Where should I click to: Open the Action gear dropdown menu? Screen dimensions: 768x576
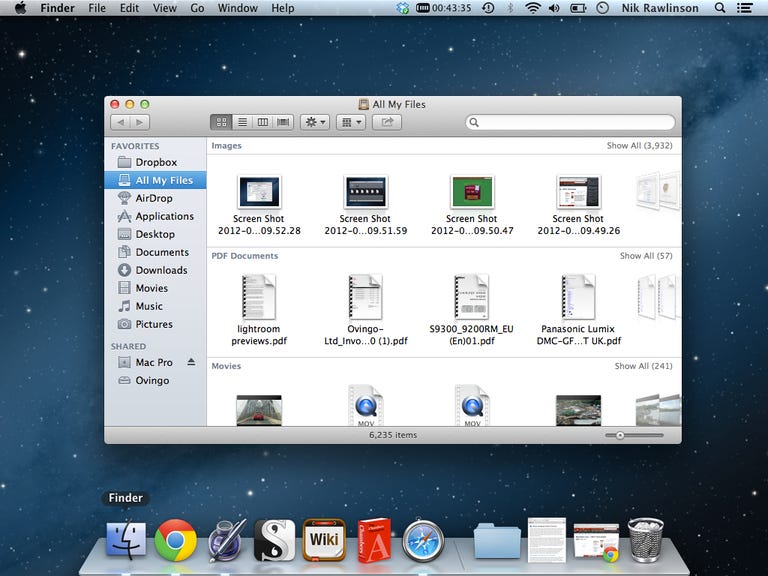click(x=315, y=122)
